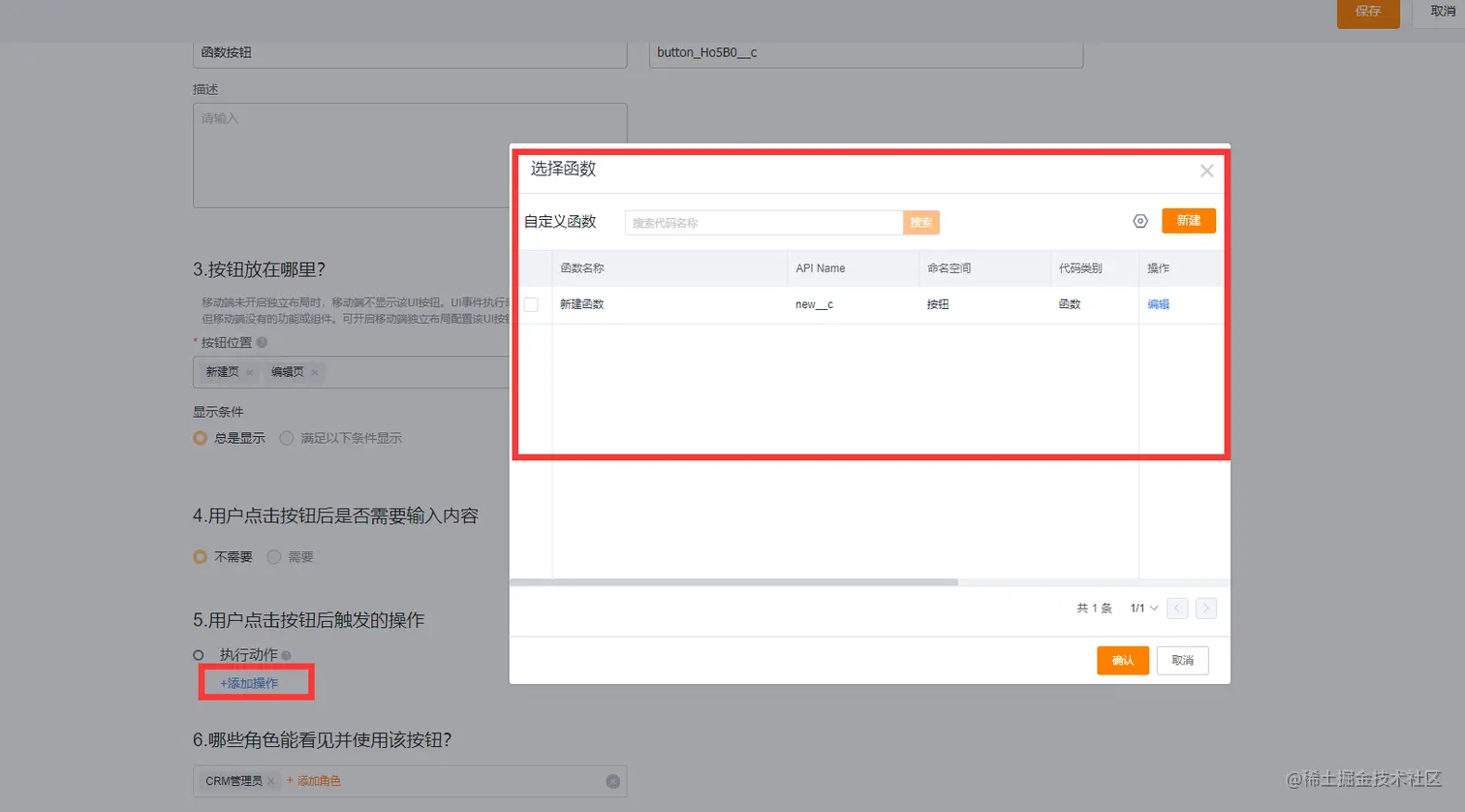Click the 函数按钮 name input field
This screenshot has height=812, width=1465.
click(x=410, y=52)
